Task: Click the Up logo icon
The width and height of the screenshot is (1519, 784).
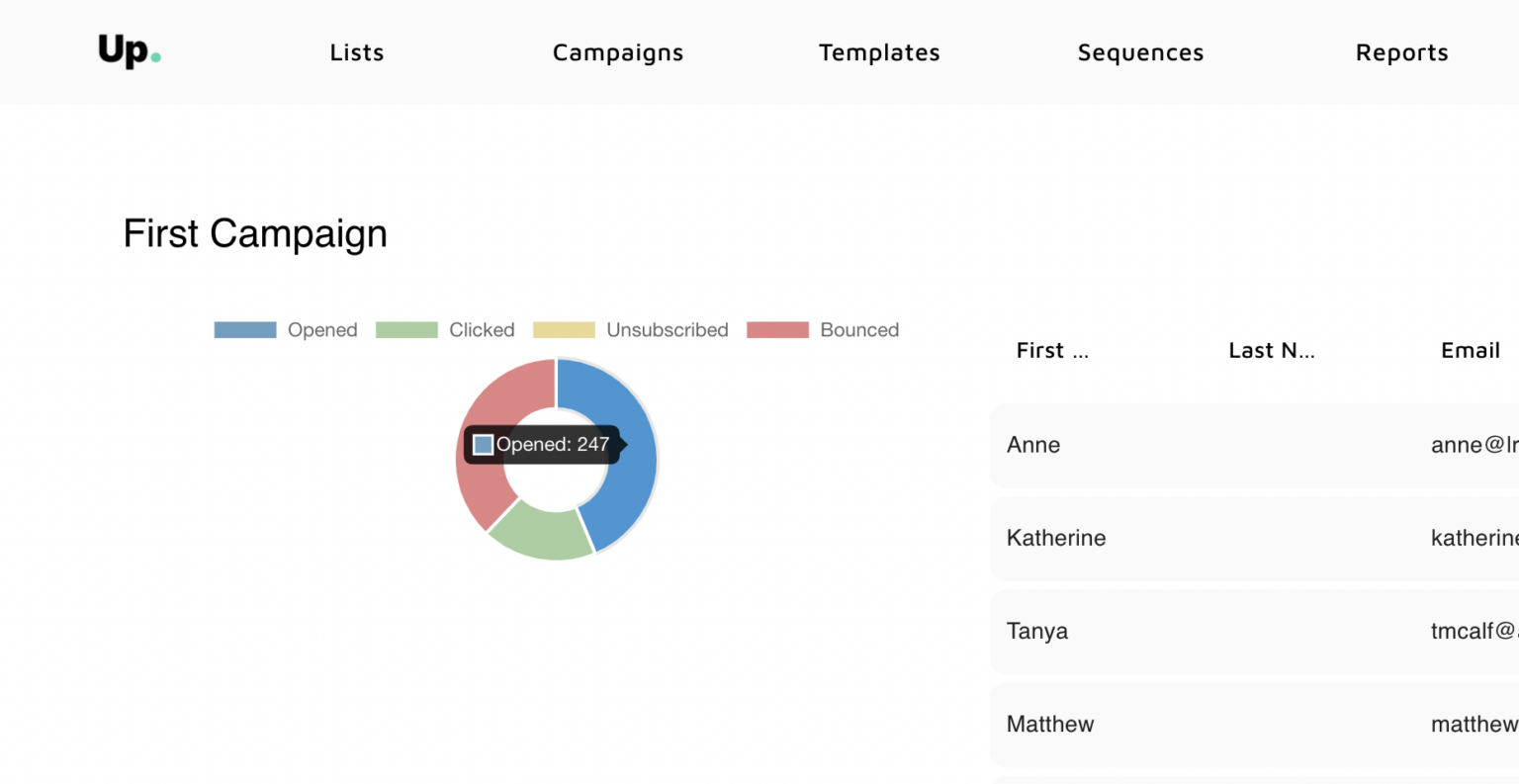Action: (x=129, y=51)
